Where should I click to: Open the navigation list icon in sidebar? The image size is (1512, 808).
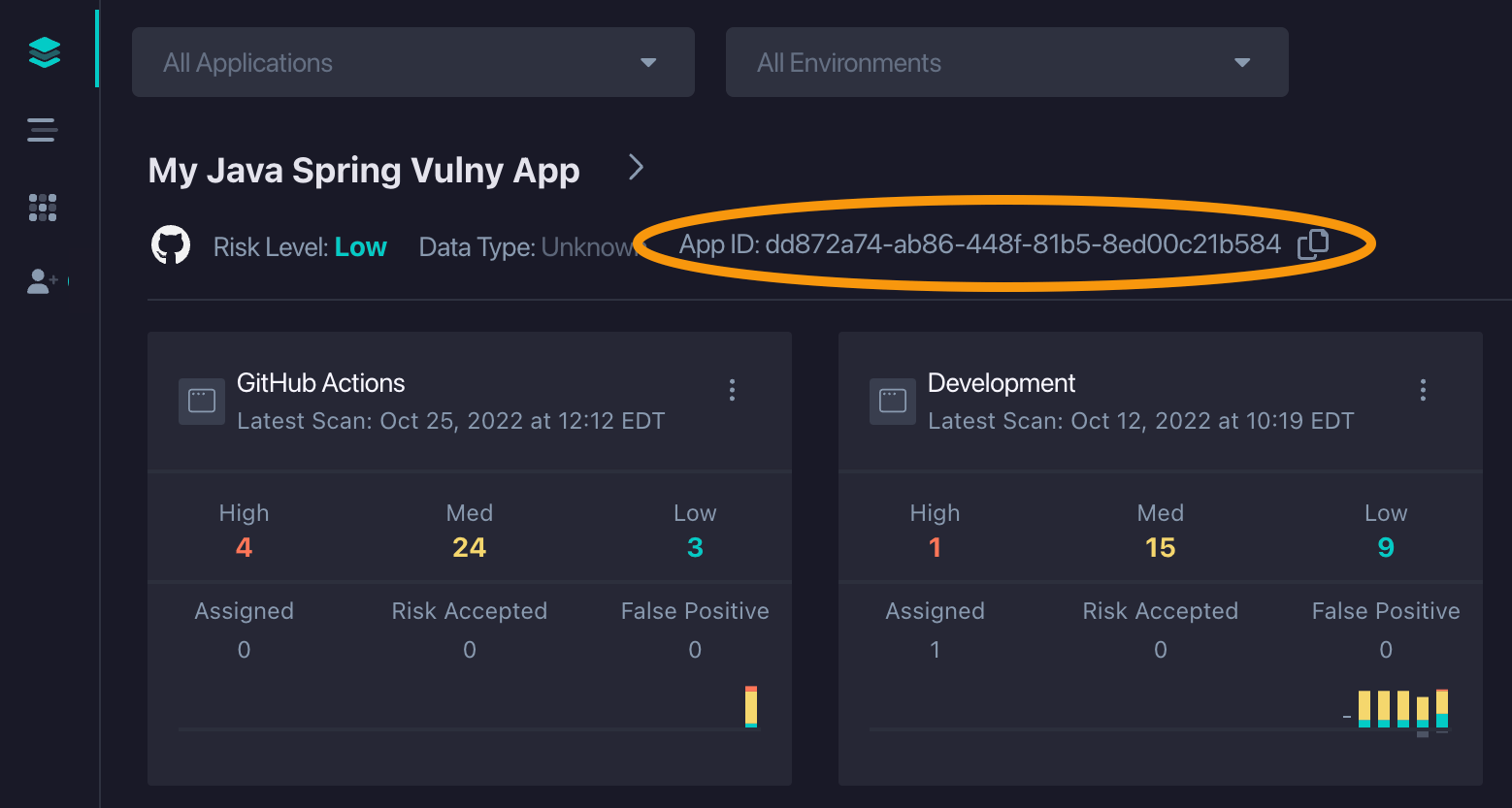pos(42,129)
